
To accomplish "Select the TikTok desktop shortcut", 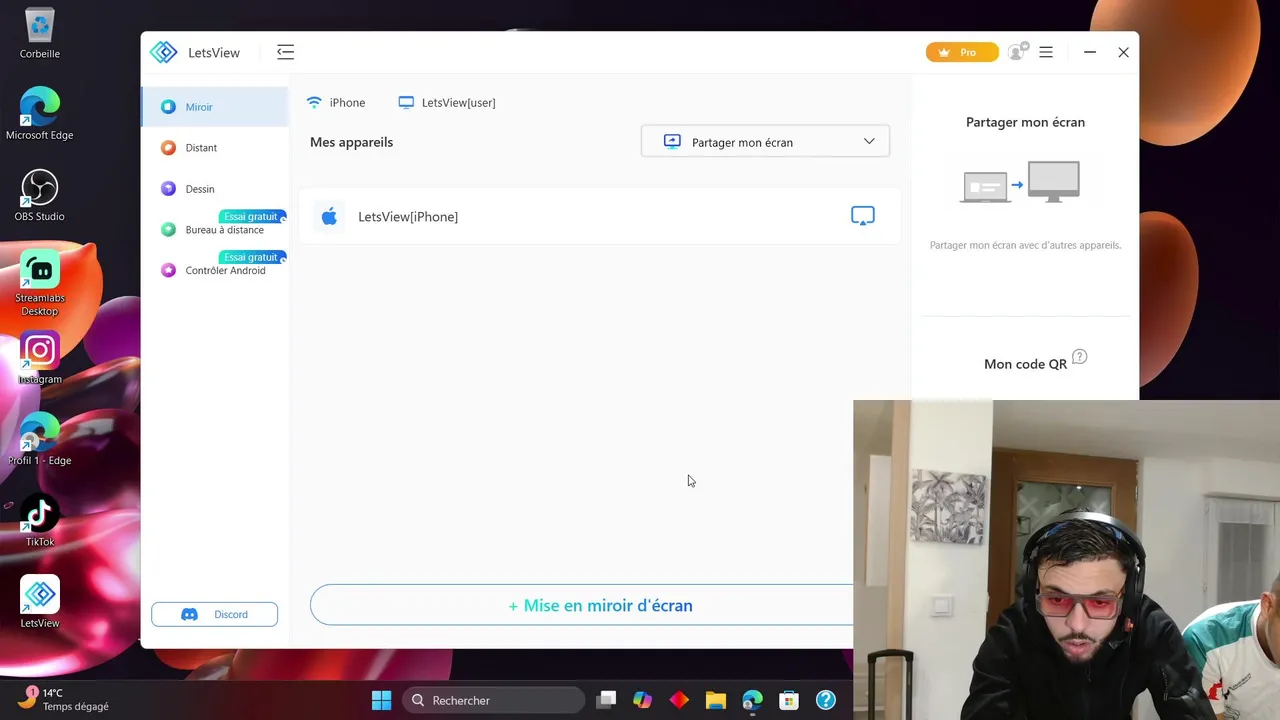I will click(x=40, y=521).
